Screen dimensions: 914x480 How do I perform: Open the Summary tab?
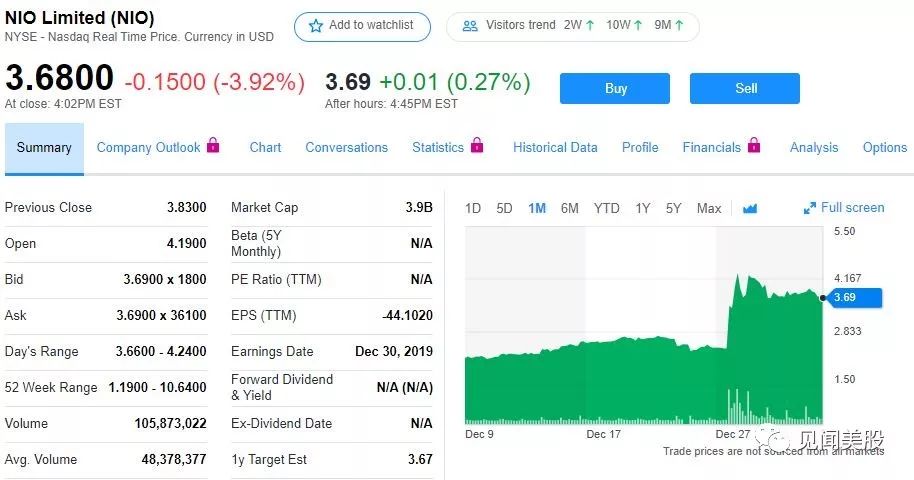coord(44,148)
